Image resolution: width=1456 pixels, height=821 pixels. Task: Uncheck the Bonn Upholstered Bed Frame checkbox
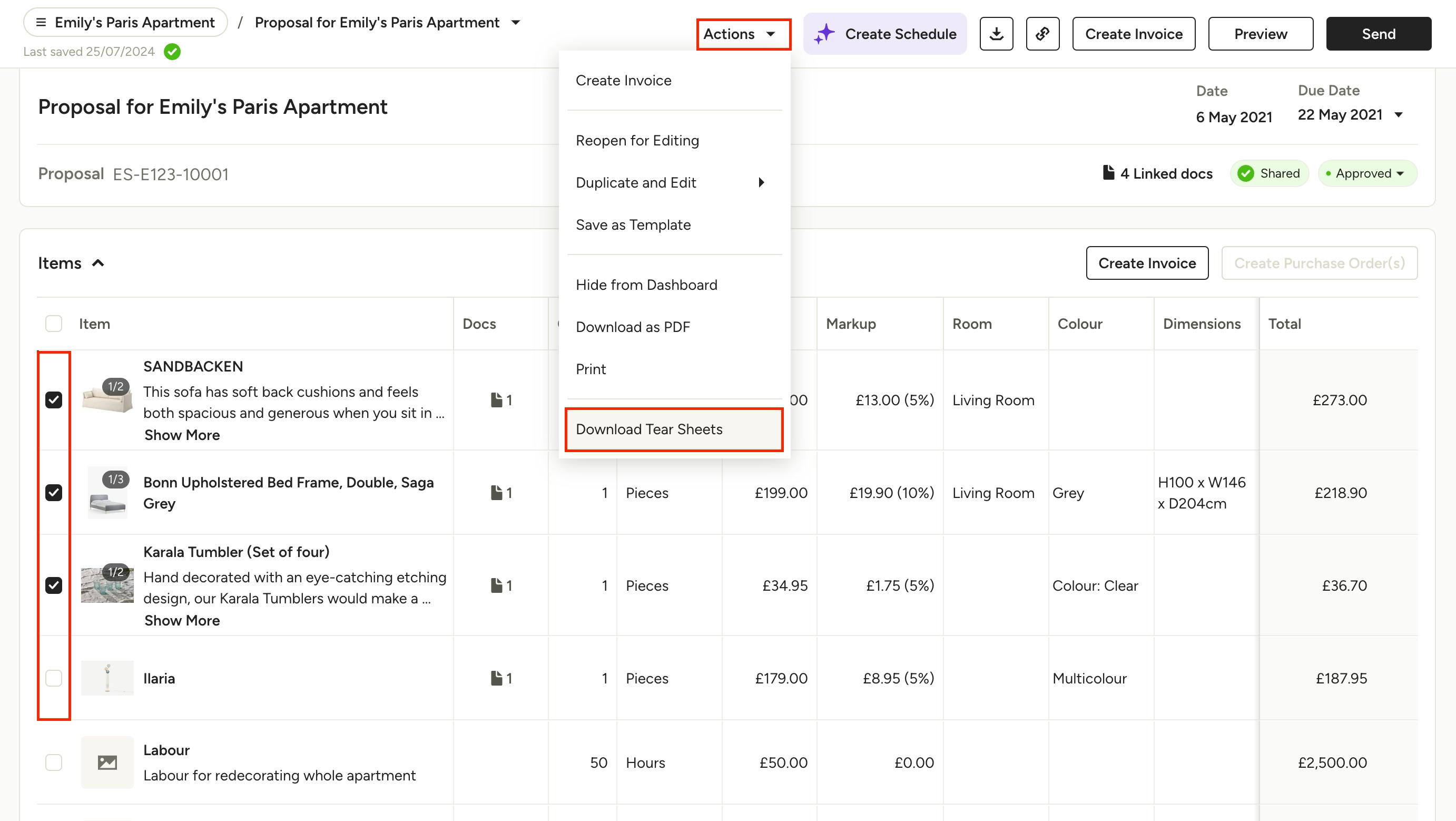point(54,493)
